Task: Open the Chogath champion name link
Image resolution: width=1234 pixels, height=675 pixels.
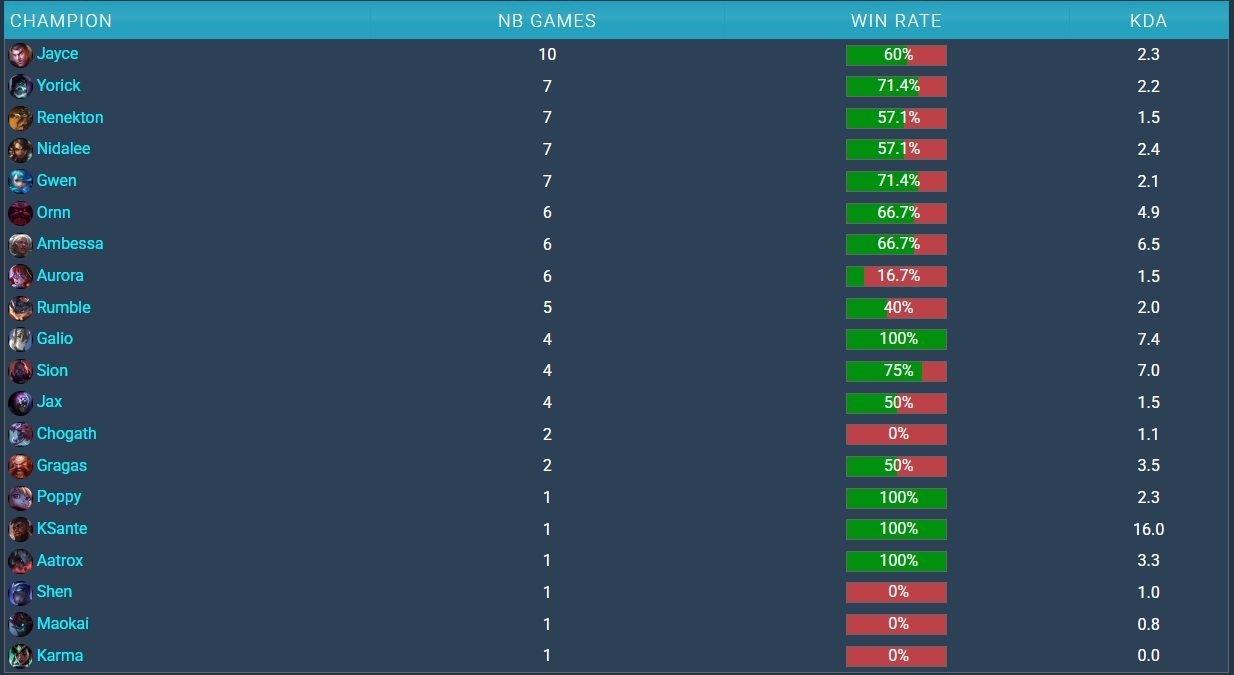Action: click(x=66, y=434)
